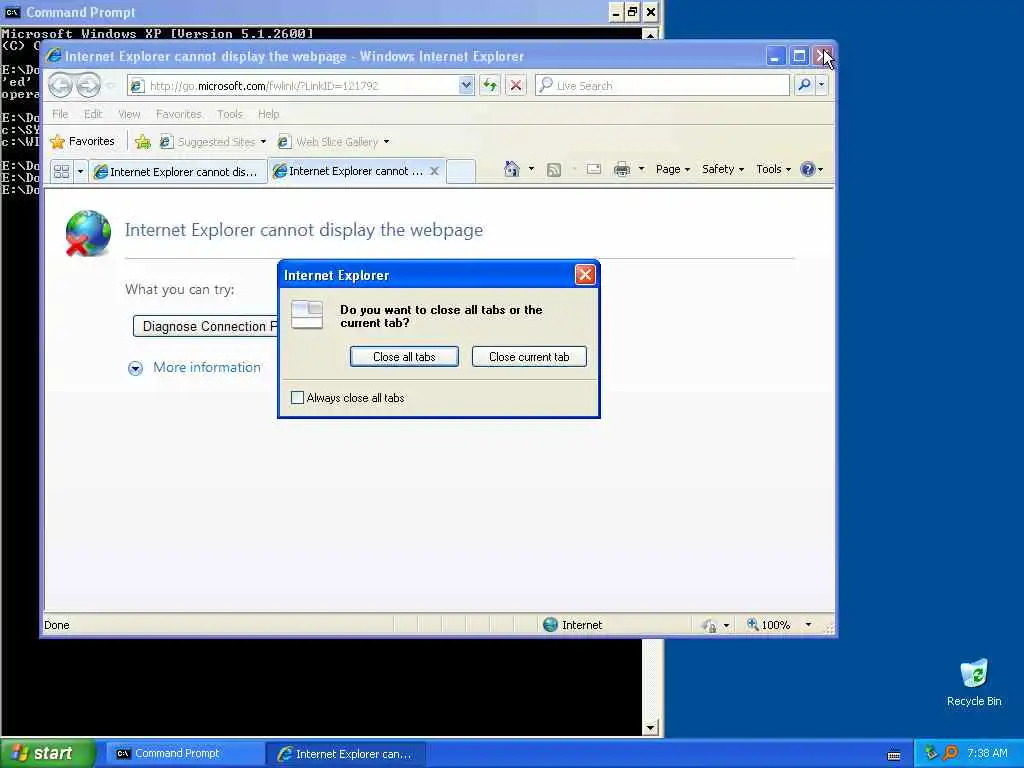Click the Forward navigation arrow in Internet Explorer

(x=88, y=85)
